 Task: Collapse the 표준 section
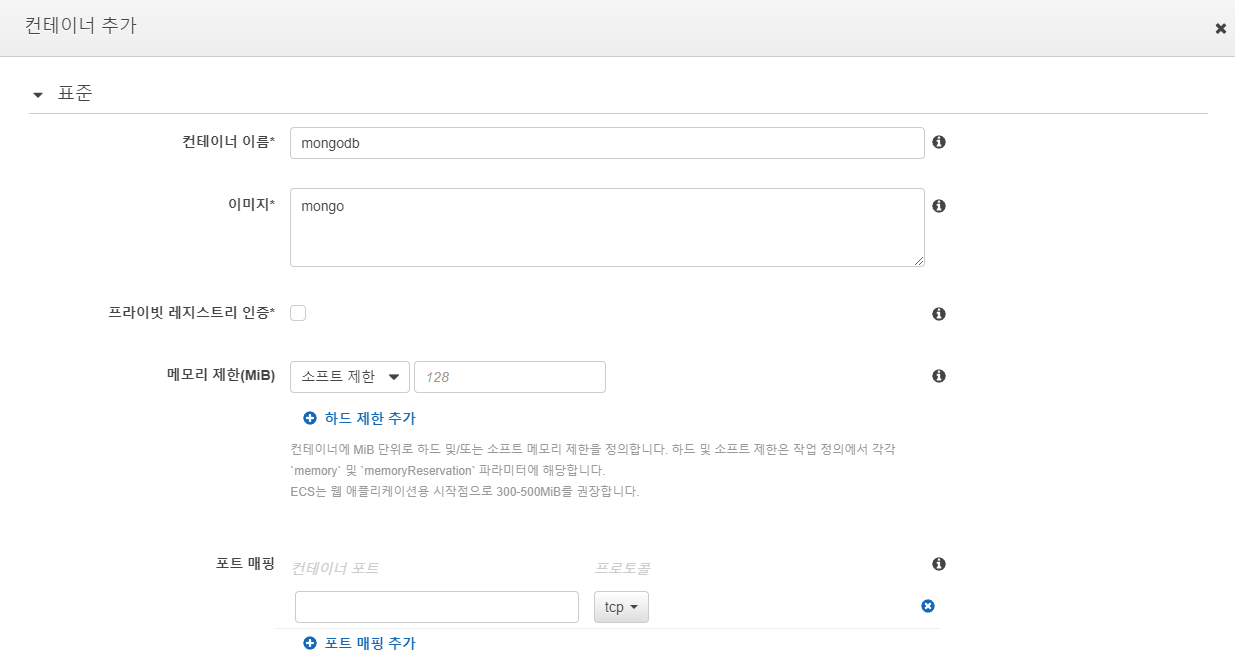pyautogui.click(x=38, y=95)
